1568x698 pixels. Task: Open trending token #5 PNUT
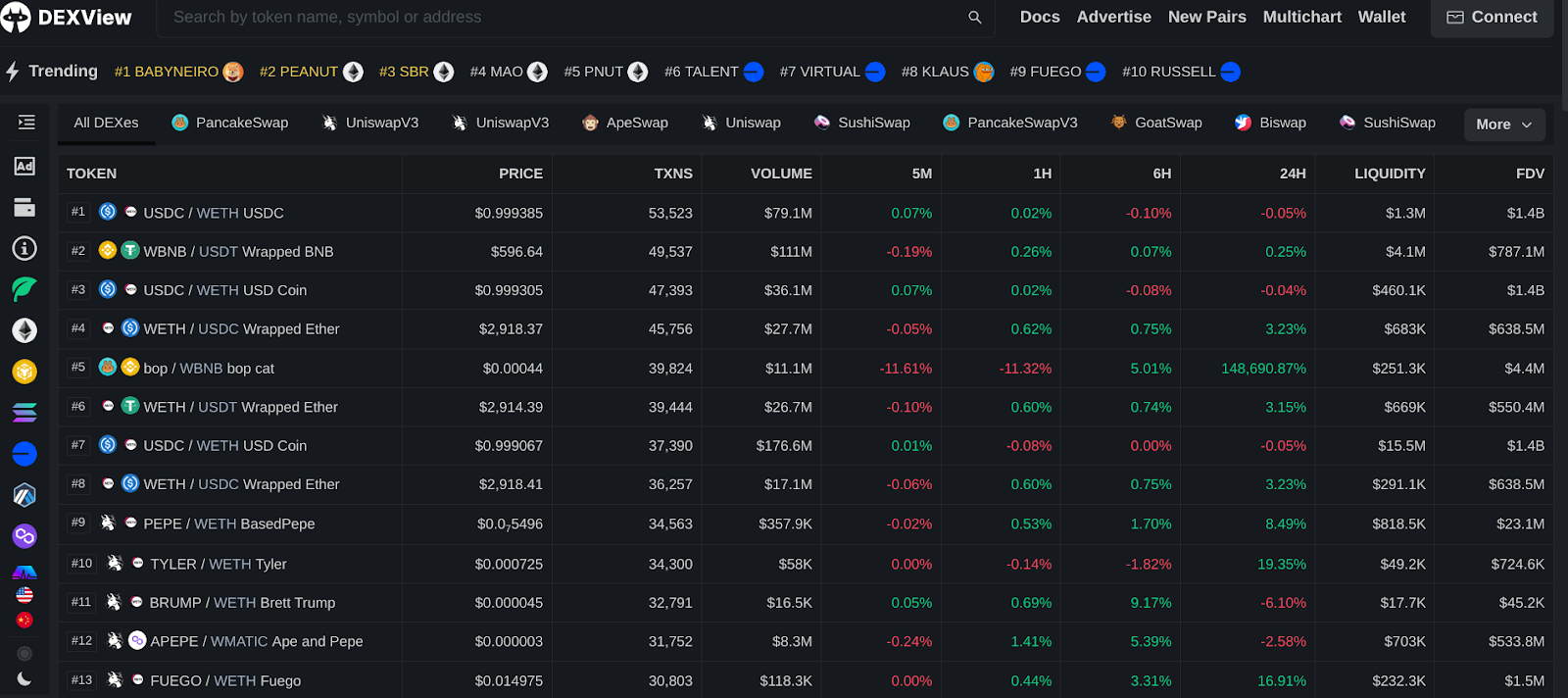(x=606, y=72)
